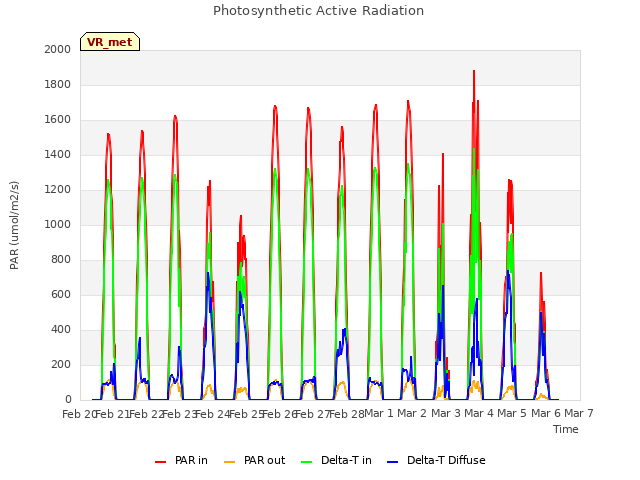Click the Feb 22 x-axis date label
Viewport: 640px width, 480px height.
[146, 414]
